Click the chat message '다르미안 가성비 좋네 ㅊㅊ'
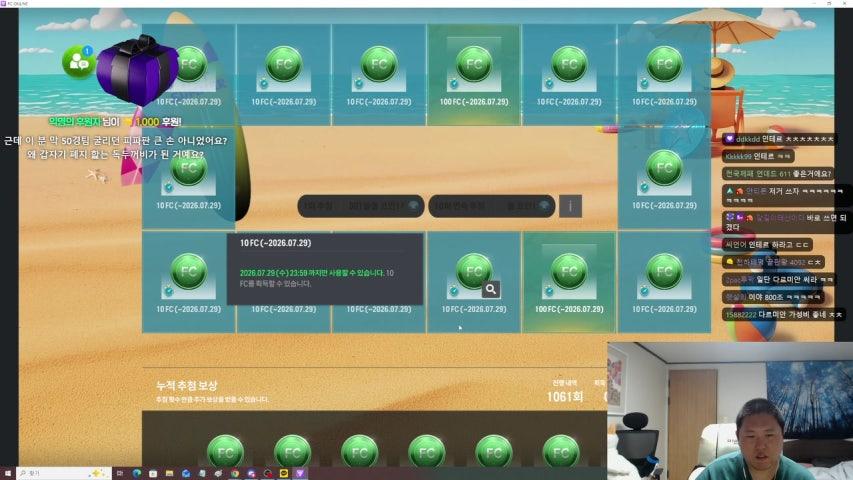The image size is (853, 480). click(784, 315)
